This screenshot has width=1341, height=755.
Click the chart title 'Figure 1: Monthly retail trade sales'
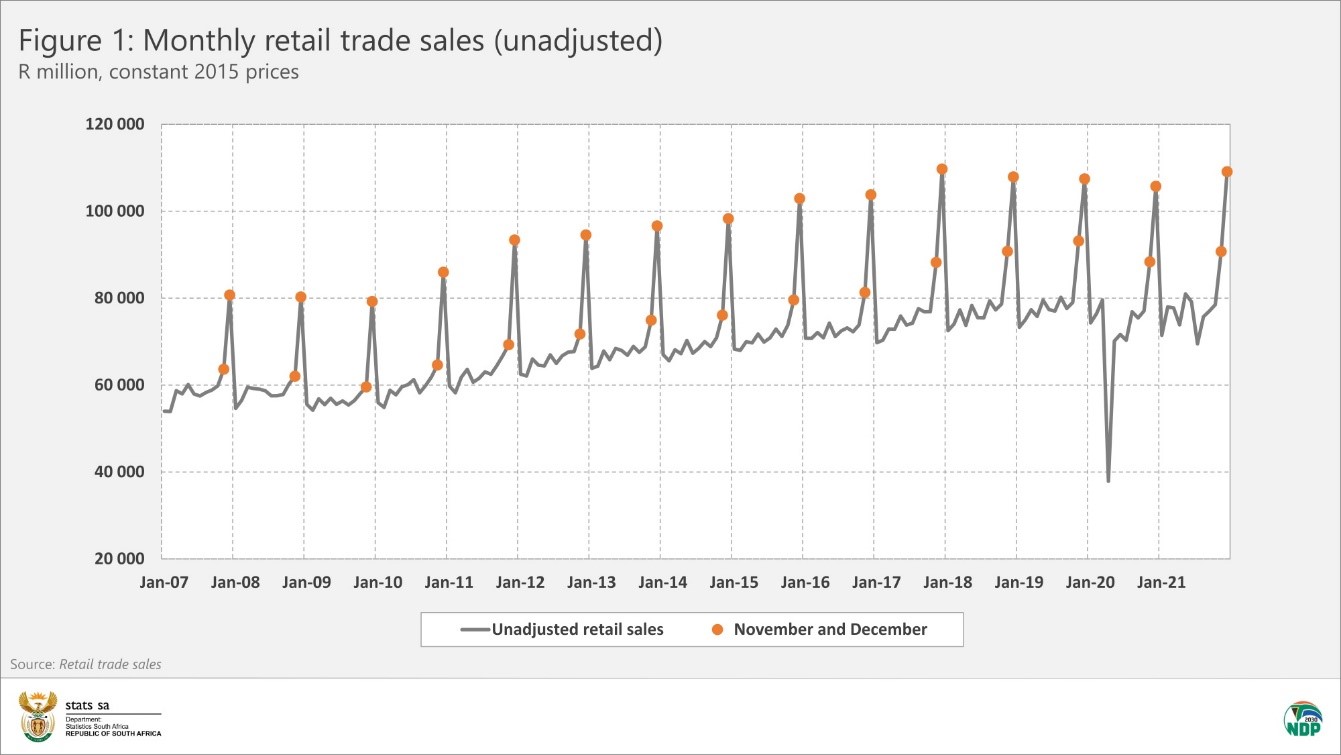[x=340, y=42]
